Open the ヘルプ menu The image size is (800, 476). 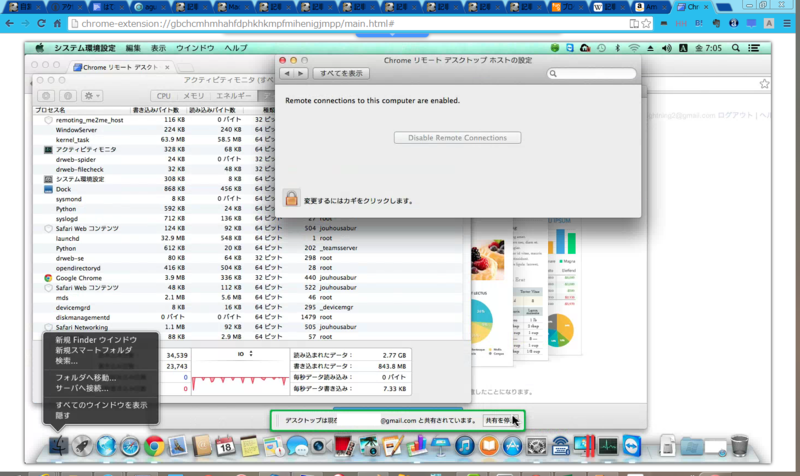click(236, 48)
